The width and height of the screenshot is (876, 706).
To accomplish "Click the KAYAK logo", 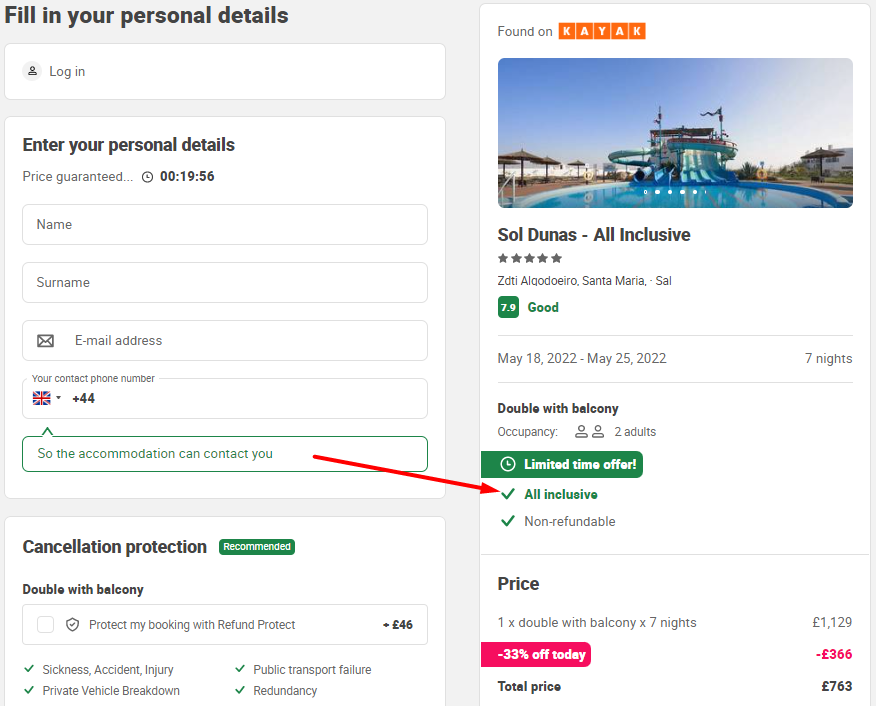I will tap(602, 31).
